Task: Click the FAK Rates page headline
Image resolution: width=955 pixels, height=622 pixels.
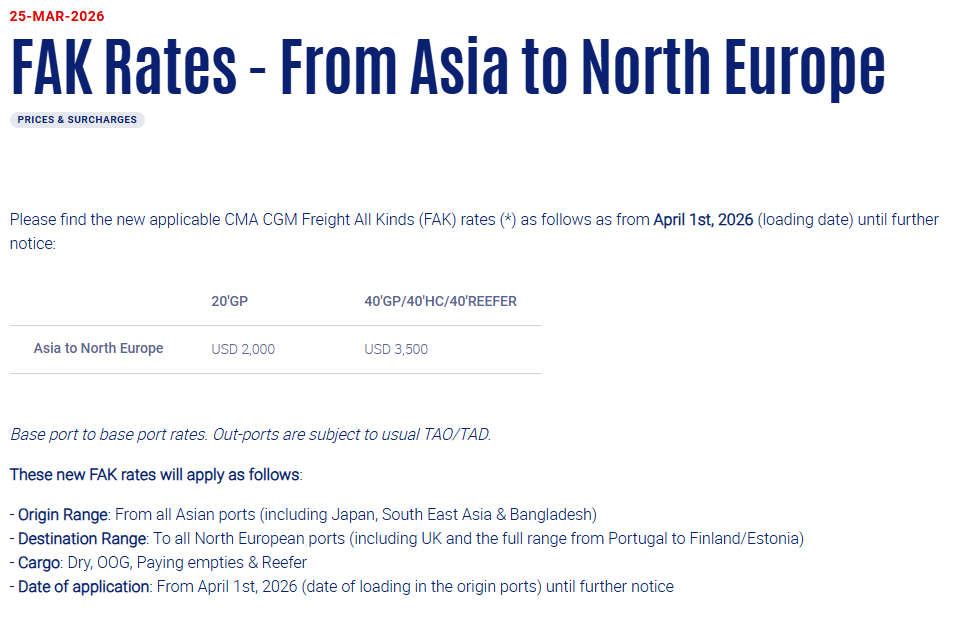Action: (447, 66)
